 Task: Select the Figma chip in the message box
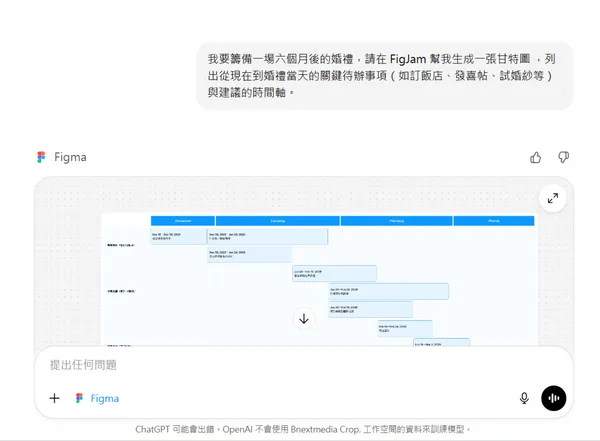click(x=96, y=398)
